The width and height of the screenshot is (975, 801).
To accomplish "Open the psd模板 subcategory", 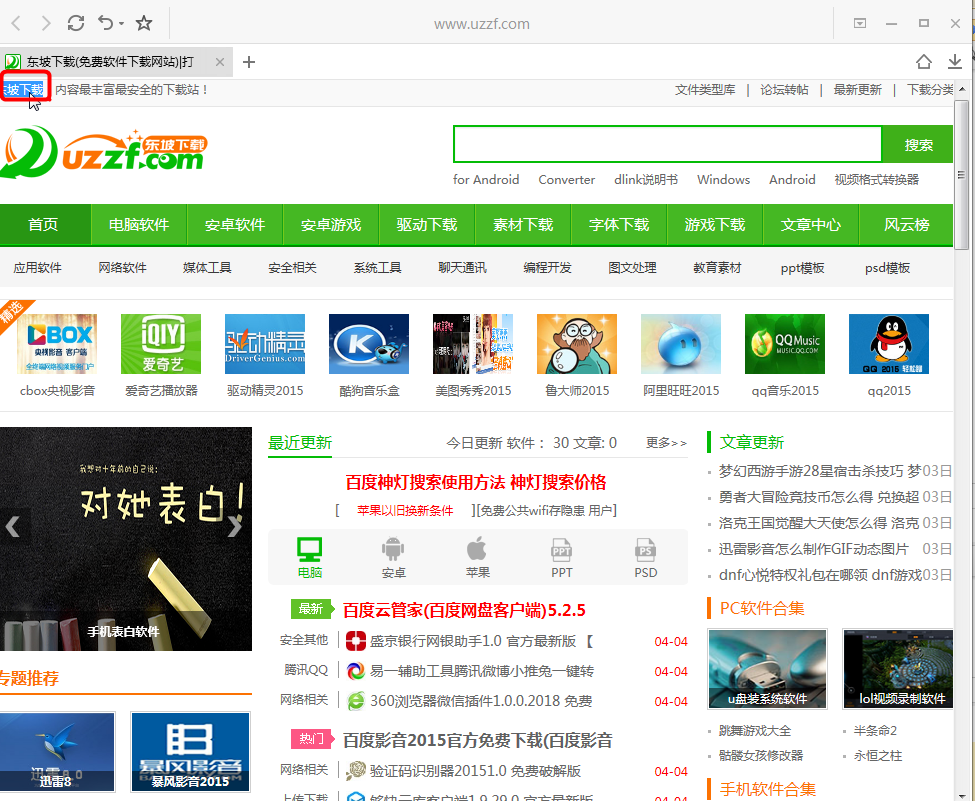I will click(x=887, y=268).
